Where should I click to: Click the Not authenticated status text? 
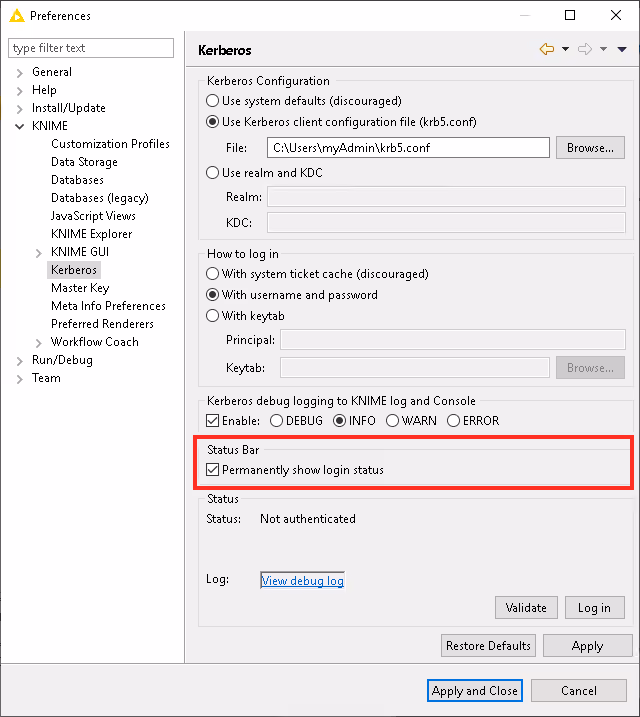tap(308, 519)
